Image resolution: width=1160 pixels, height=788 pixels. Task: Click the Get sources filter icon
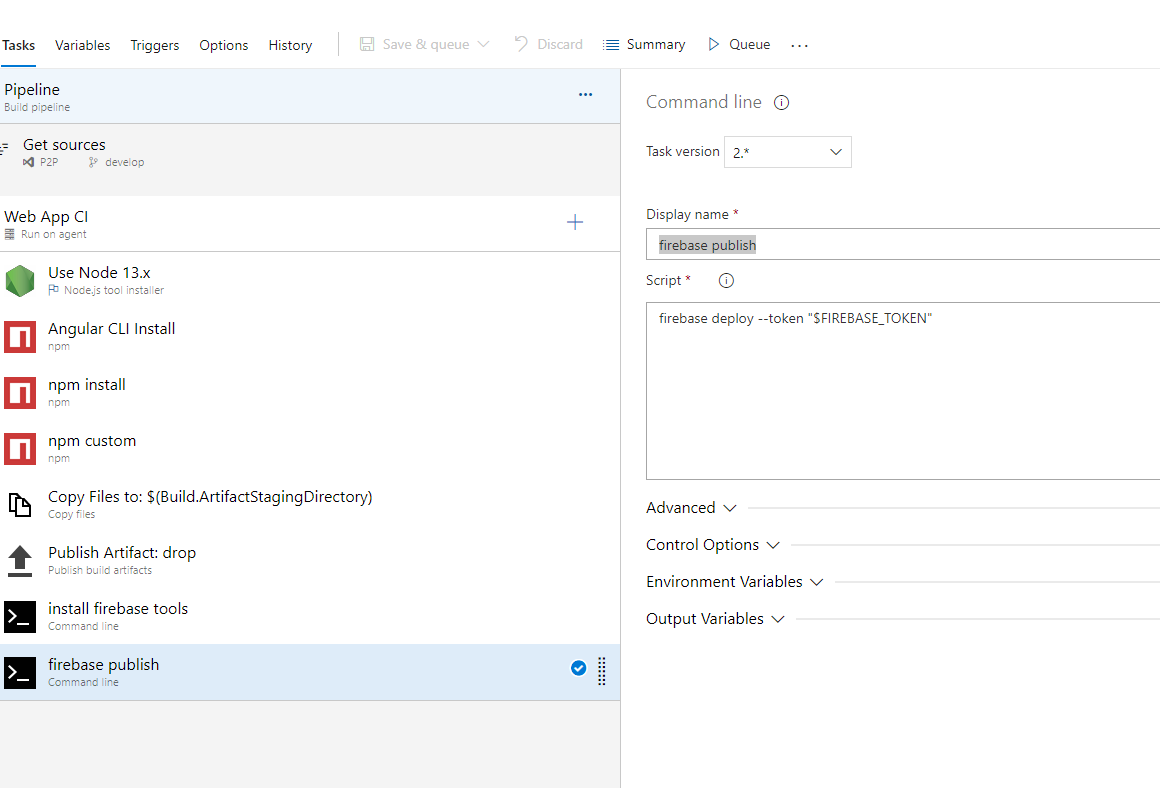tap(4, 147)
